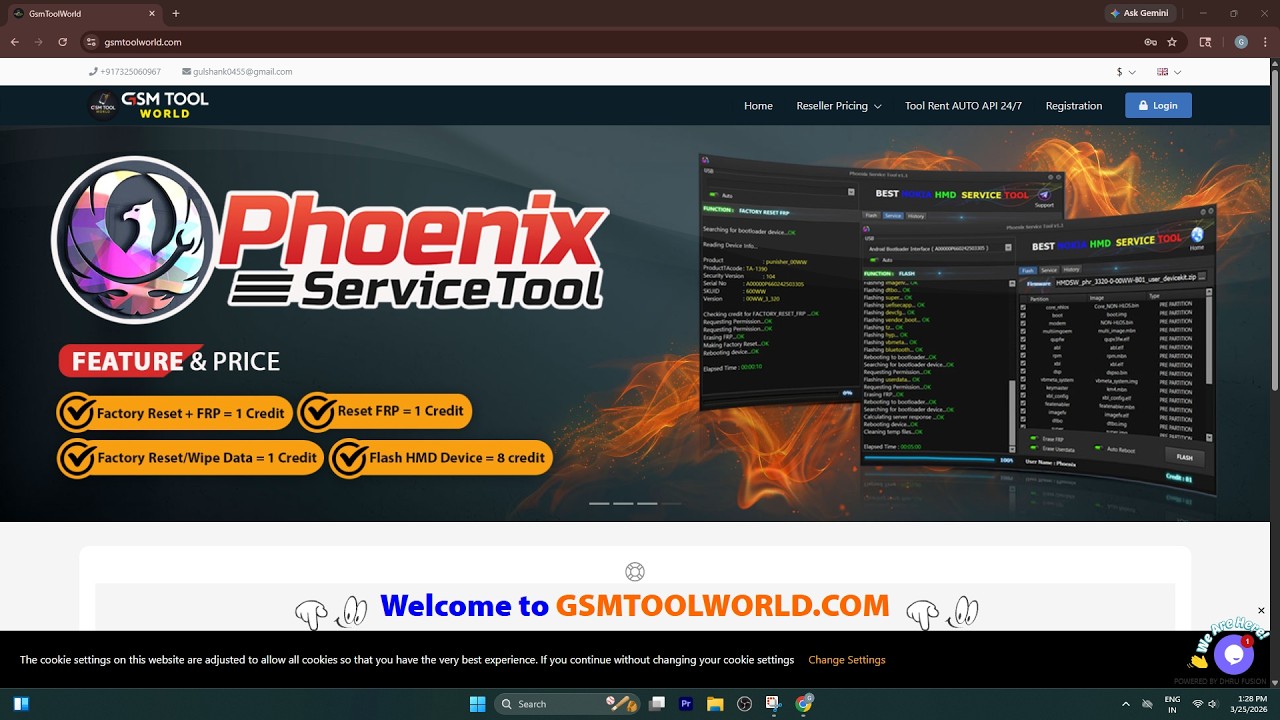Open network and sound quick settings
Screen dimensions: 1280x720
[x=1205, y=704]
